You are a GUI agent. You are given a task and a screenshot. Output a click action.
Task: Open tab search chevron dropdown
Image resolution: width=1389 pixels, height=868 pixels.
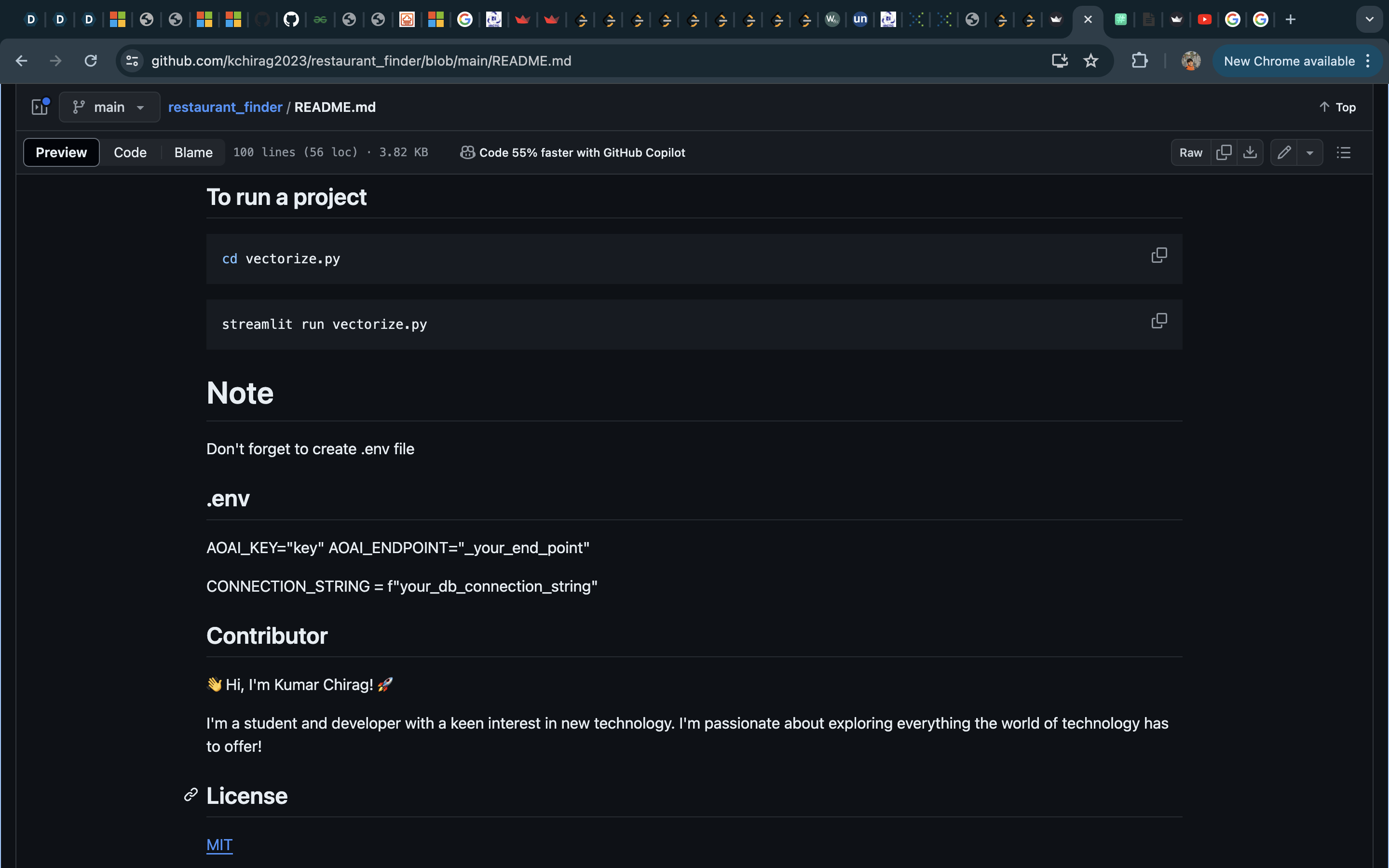tap(1370, 19)
